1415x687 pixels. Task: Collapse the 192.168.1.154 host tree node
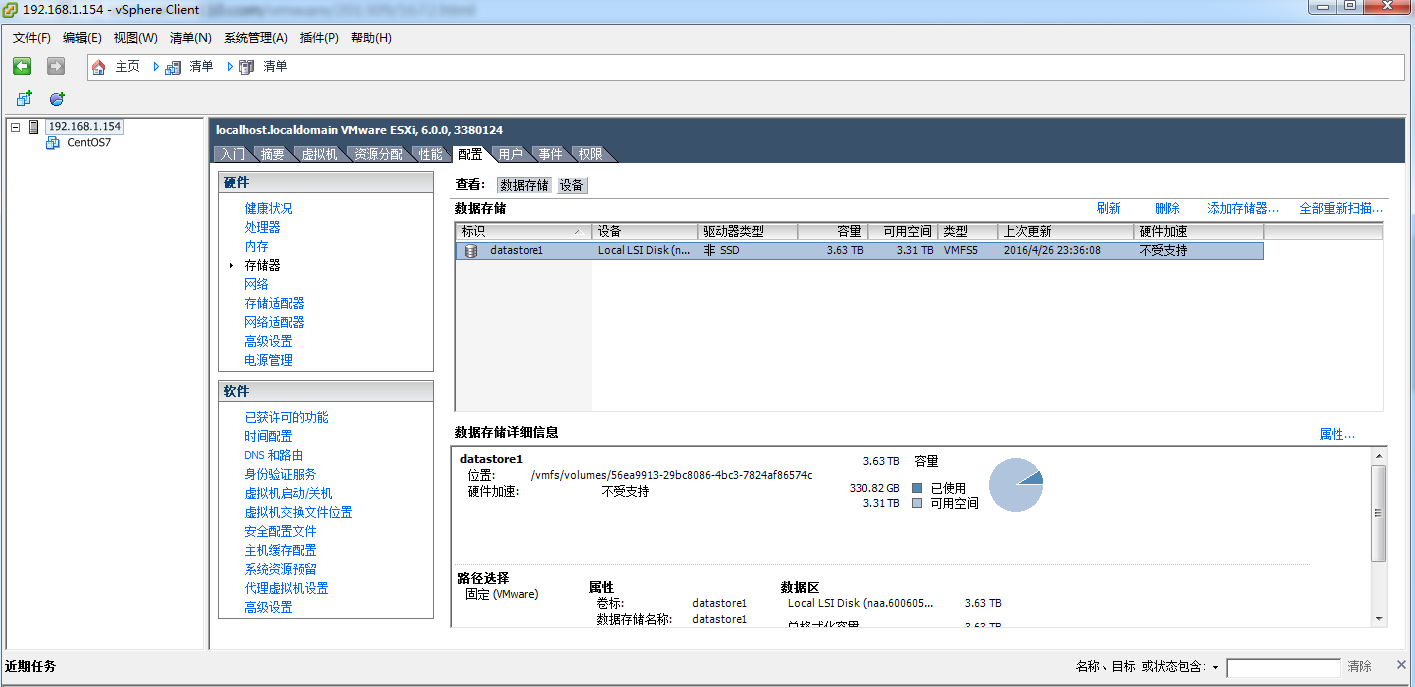coord(16,127)
